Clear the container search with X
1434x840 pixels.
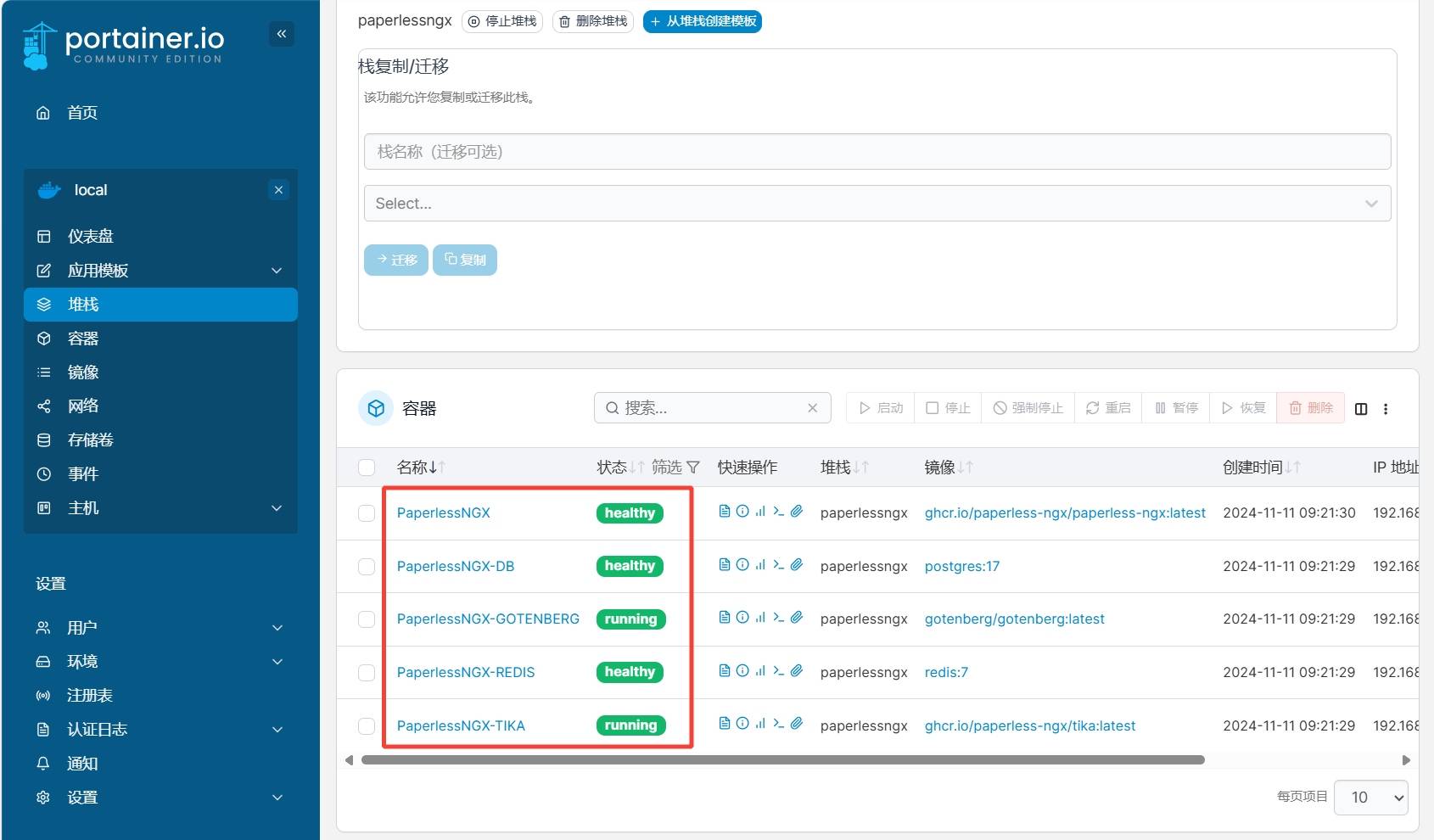[813, 408]
